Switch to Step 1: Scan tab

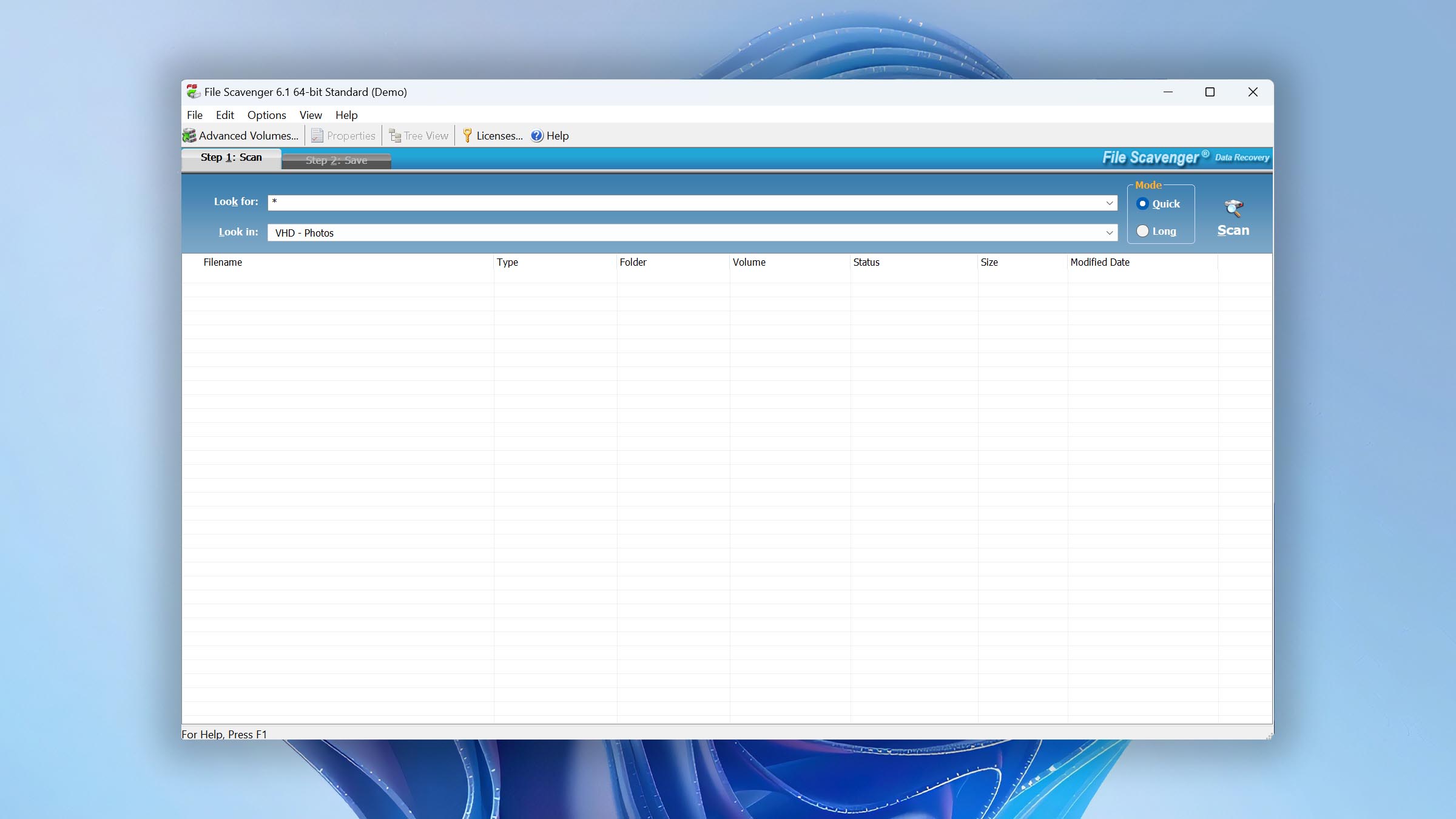coord(231,158)
